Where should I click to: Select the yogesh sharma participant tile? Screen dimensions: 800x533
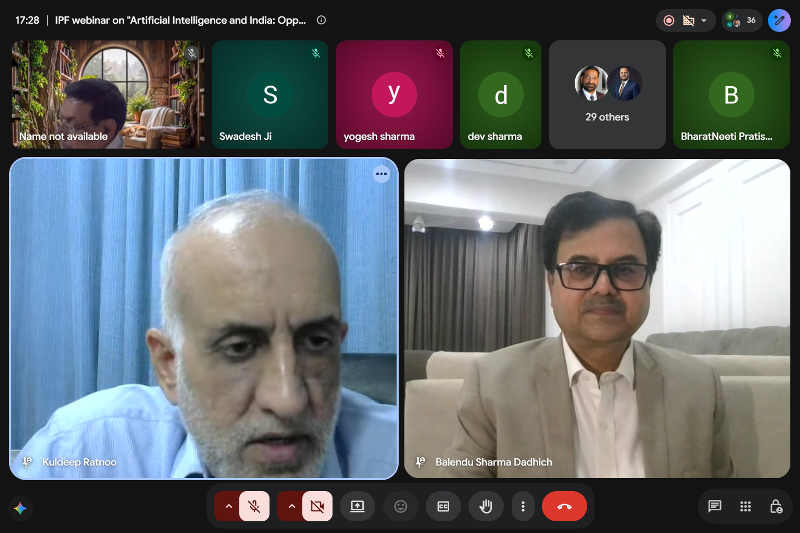coord(394,94)
